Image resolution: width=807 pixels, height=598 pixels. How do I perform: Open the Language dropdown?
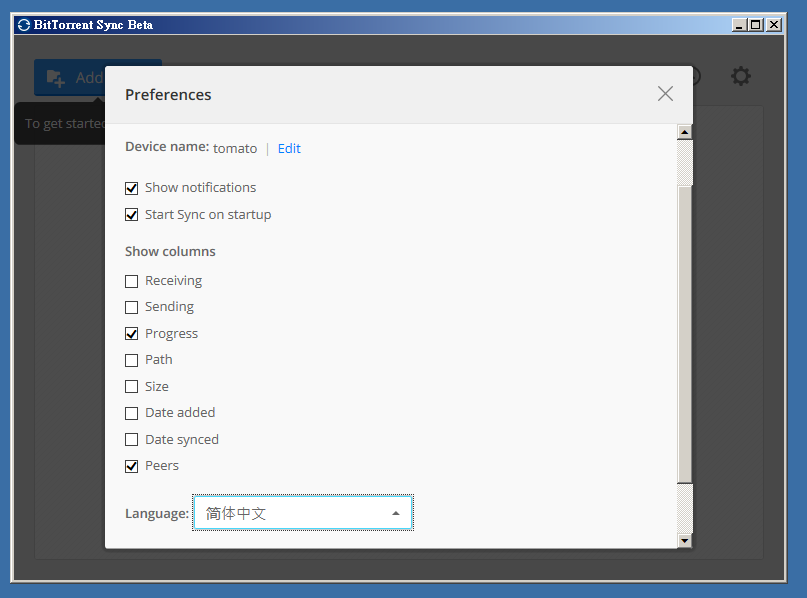tap(303, 513)
